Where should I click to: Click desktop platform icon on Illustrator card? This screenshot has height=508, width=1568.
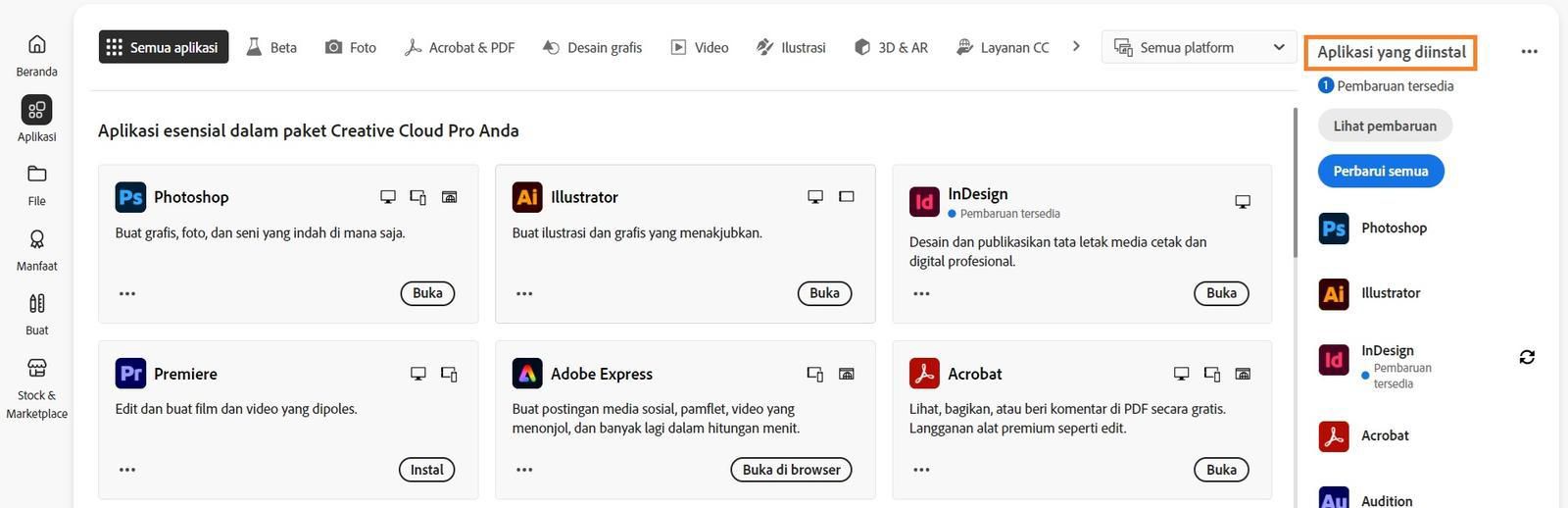[x=815, y=197]
